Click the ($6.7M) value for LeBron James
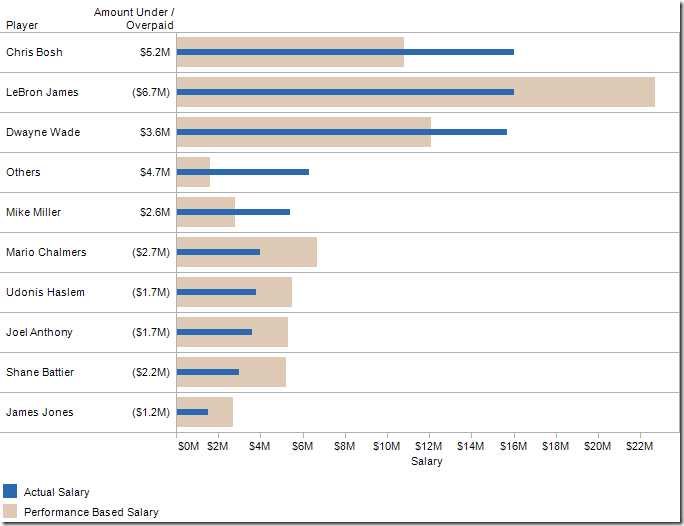The height and width of the screenshot is (526, 684). pos(151,92)
